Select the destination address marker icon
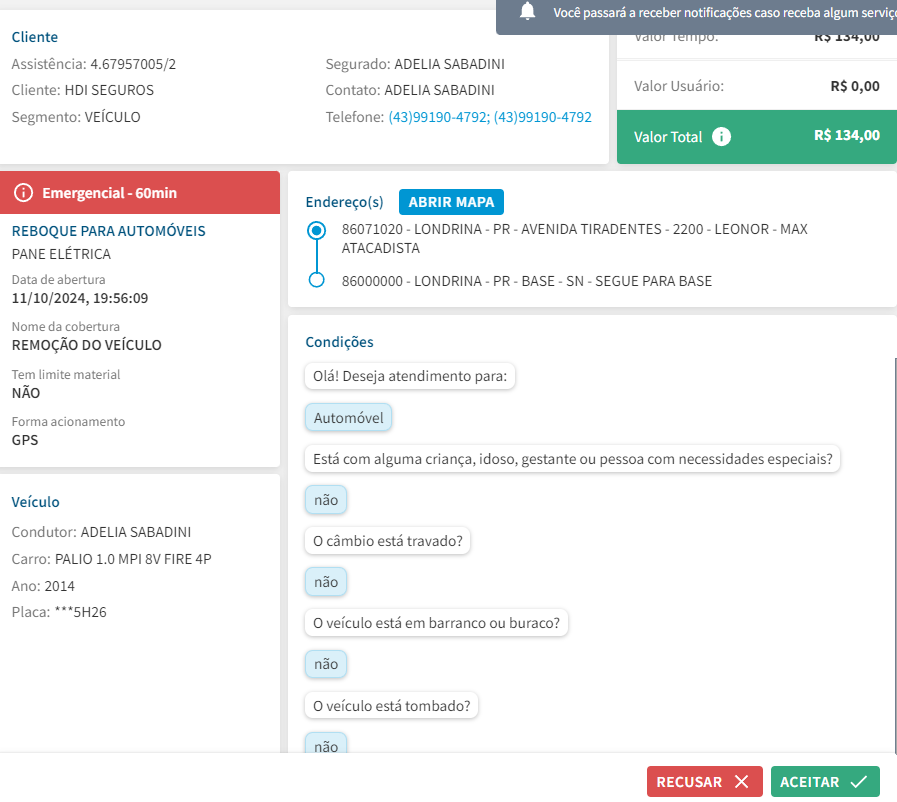Screen dimensions: 897x802 coord(316,280)
